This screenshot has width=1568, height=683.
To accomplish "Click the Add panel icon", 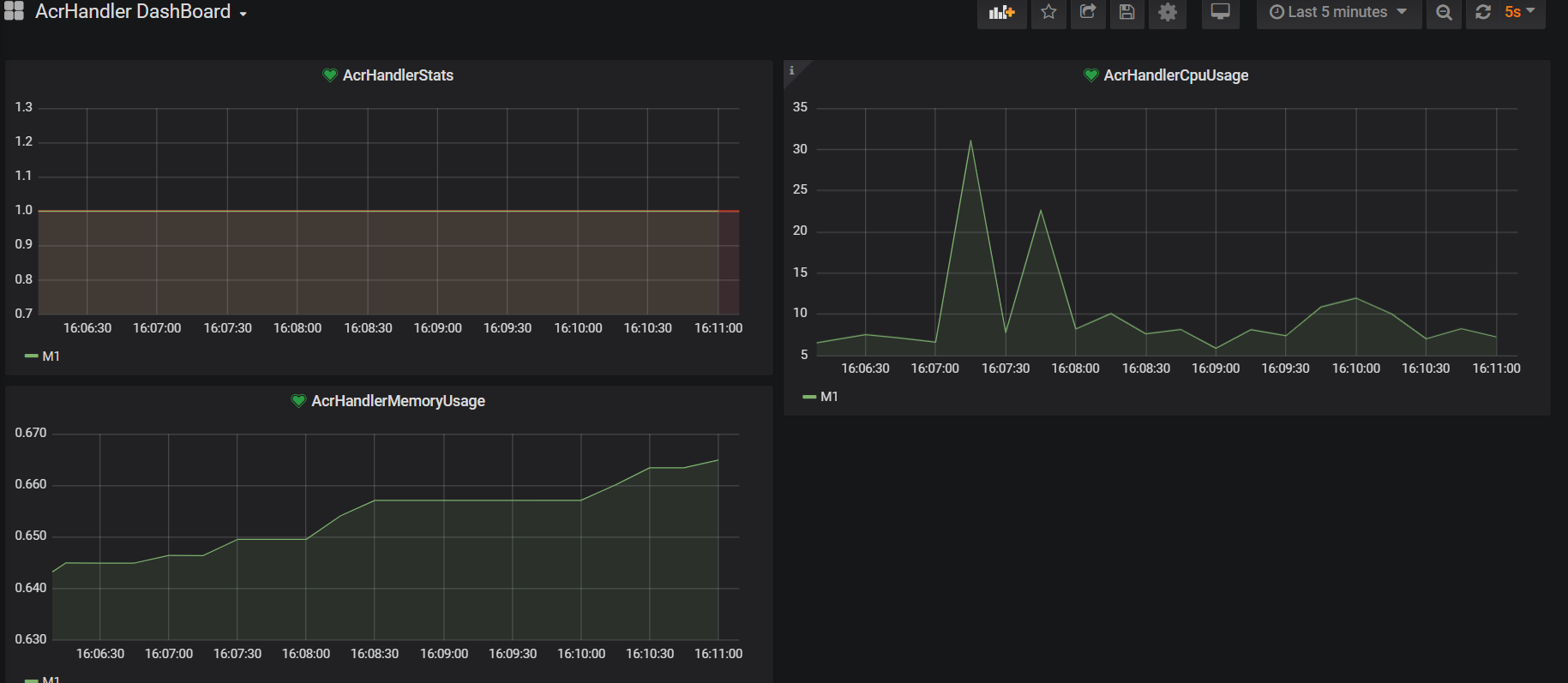I will coord(1001,13).
